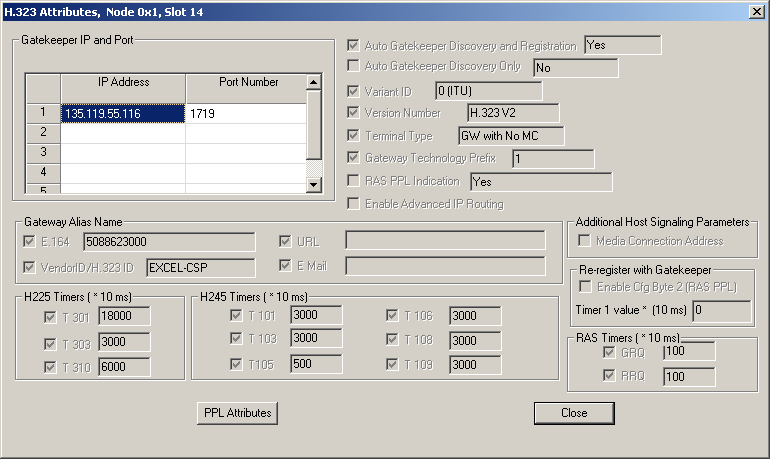Close dialog with title bar X

coord(757,11)
